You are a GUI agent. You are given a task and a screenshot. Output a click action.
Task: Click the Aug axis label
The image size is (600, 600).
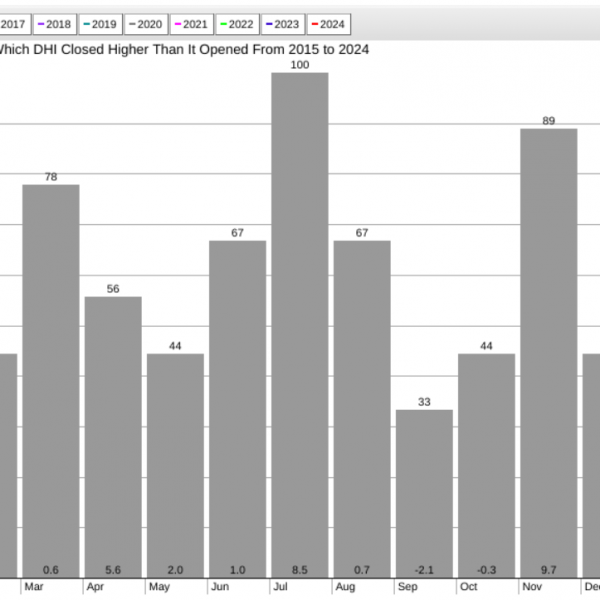click(x=345, y=587)
